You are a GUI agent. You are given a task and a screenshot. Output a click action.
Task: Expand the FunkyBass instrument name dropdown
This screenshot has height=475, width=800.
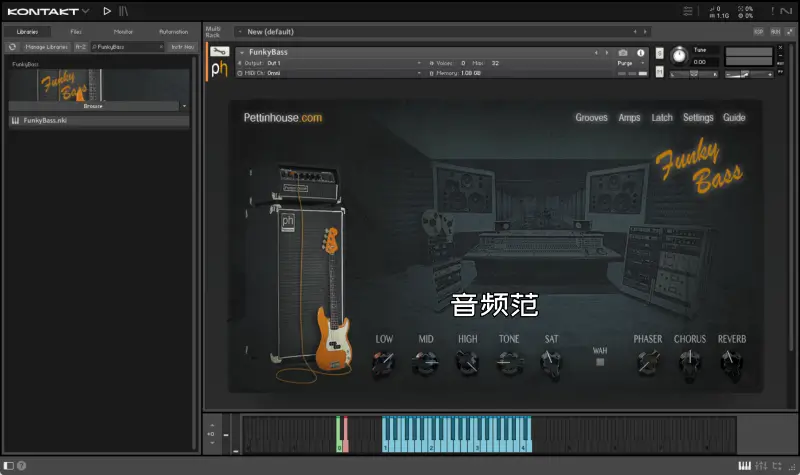pyautogui.click(x=242, y=52)
